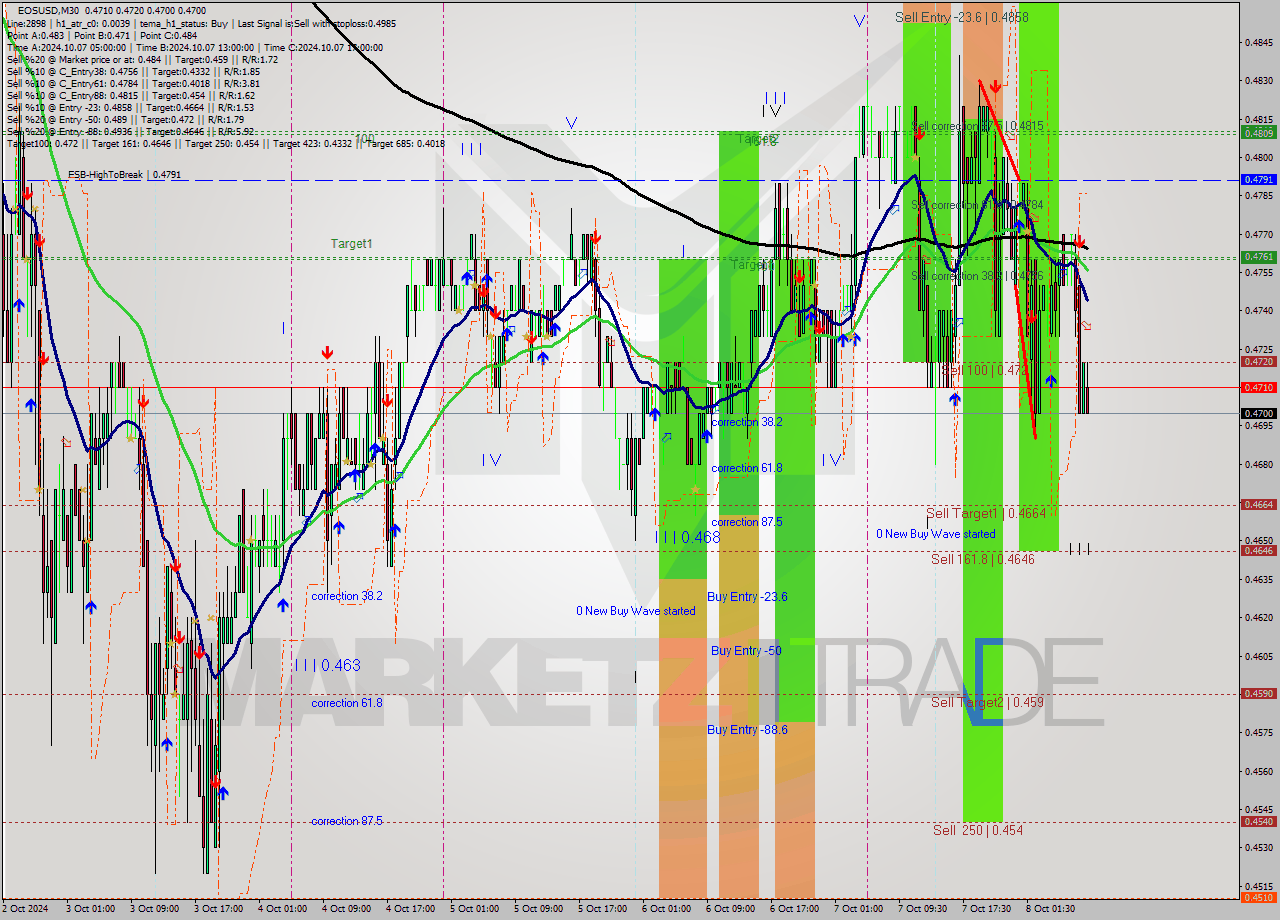This screenshot has width=1280, height=920.
Task: Click the 'Point A:0.483' info line
Action: (35, 35)
